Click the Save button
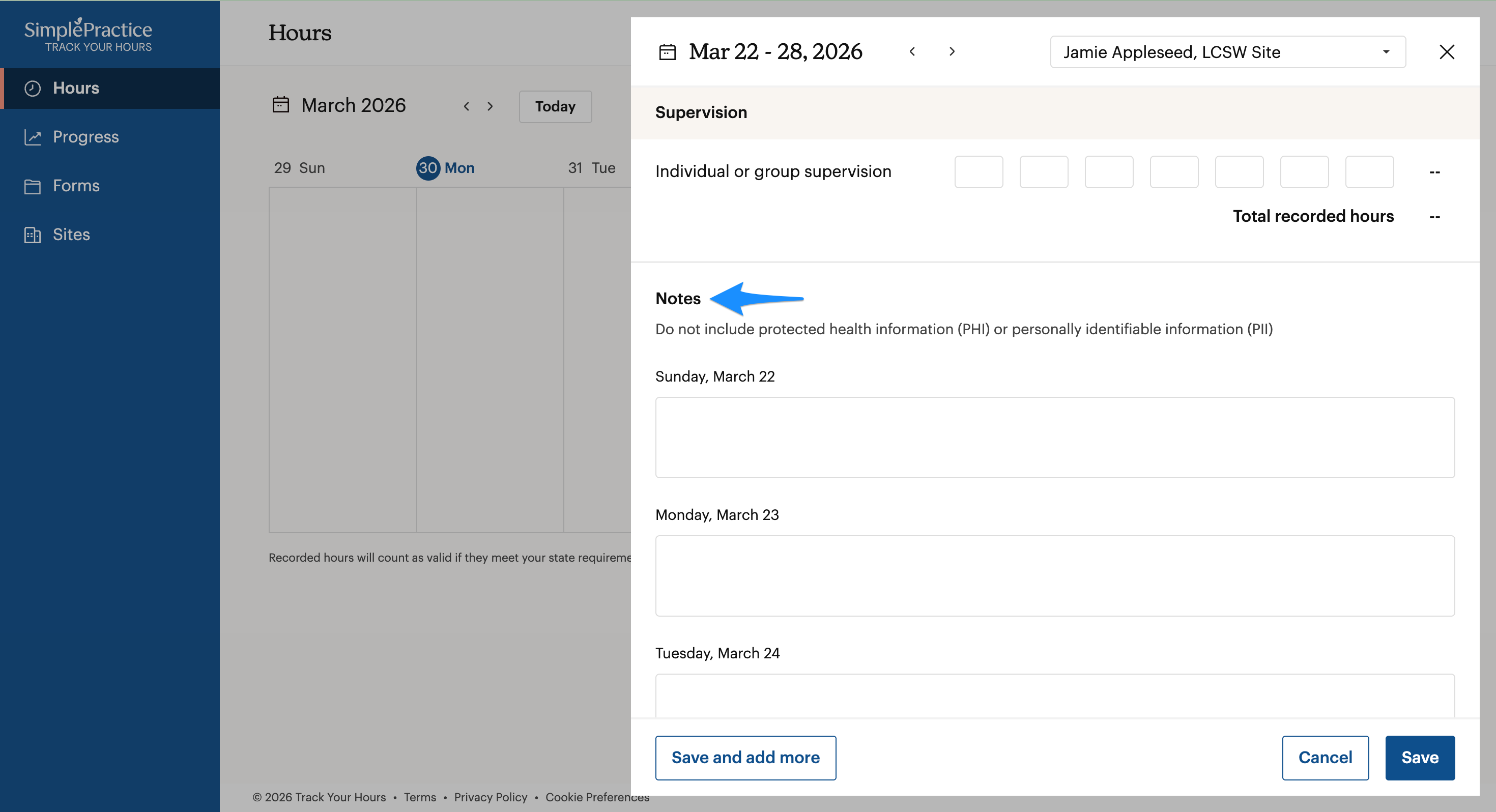This screenshot has height=812, width=1496. click(1420, 758)
